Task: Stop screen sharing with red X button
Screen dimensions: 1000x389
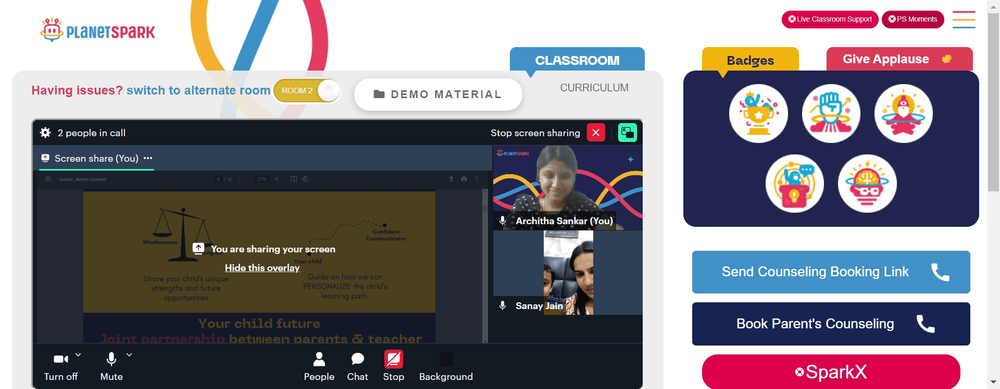Action: (596, 133)
